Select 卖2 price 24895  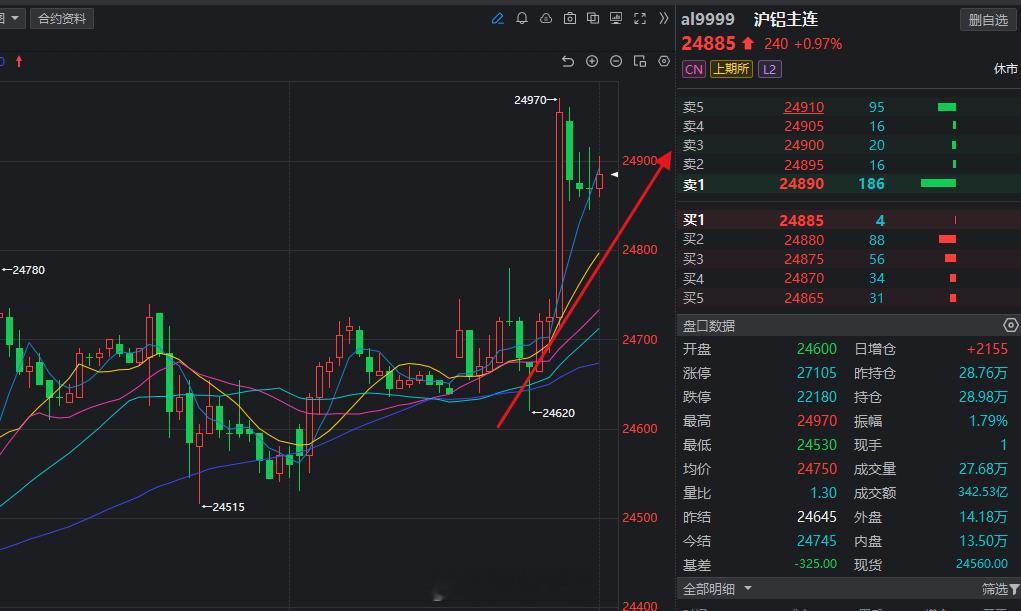[804, 165]
